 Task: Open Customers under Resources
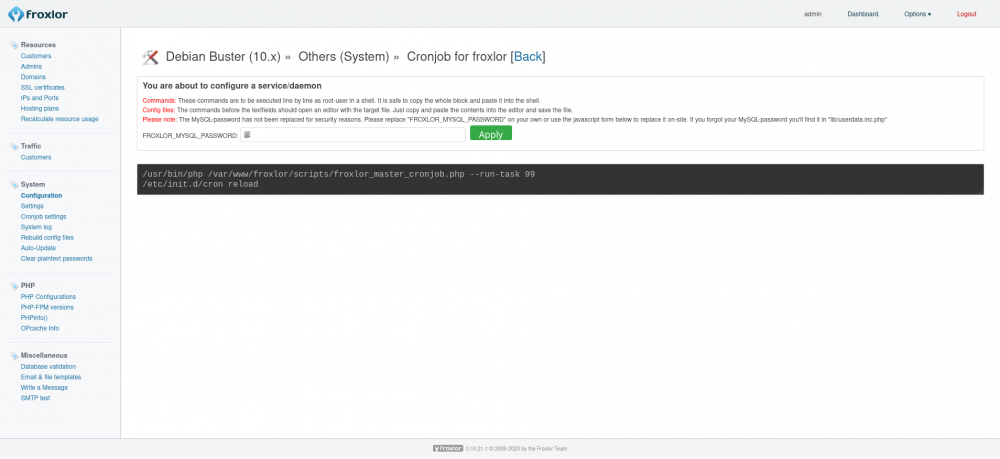[x=36, y=56]
